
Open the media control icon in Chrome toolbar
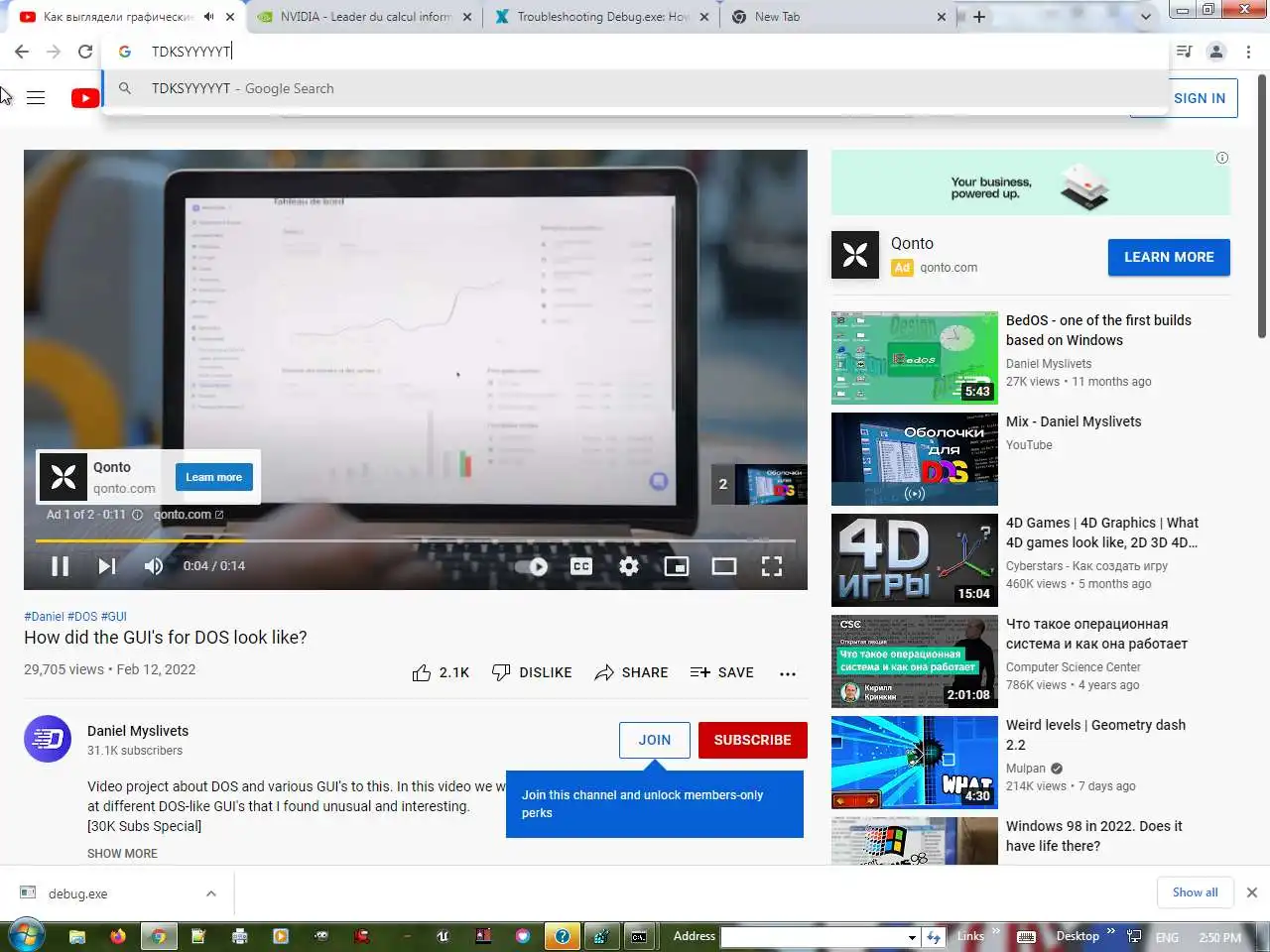coord(1184,52)
